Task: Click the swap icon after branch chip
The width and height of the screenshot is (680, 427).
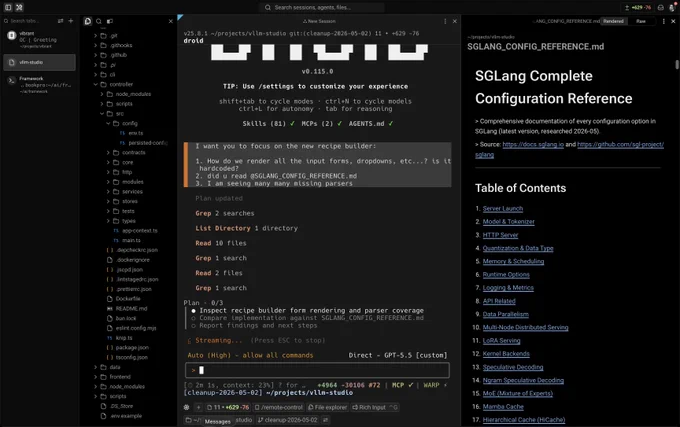Action: coord(325,420)
